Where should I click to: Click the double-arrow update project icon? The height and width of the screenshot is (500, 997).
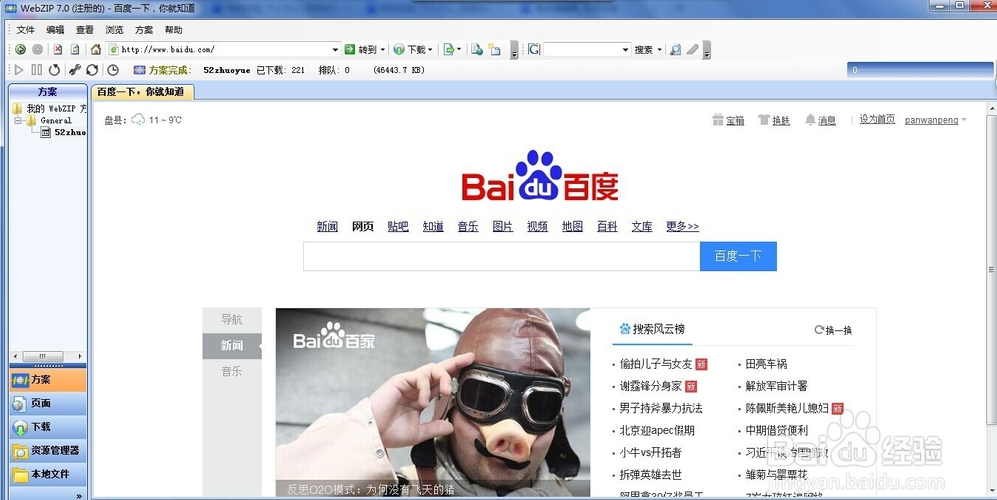(x=92, y=70)
